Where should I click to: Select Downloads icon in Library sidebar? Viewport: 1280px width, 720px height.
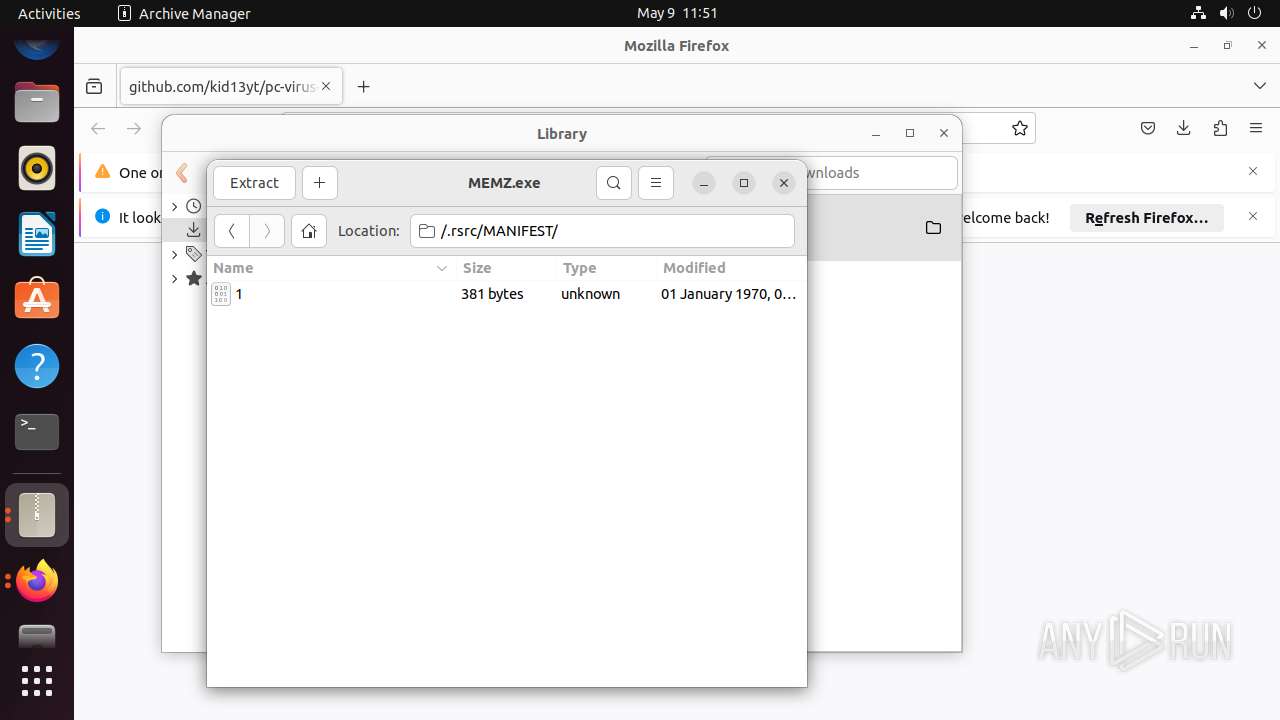coord(194,230)
